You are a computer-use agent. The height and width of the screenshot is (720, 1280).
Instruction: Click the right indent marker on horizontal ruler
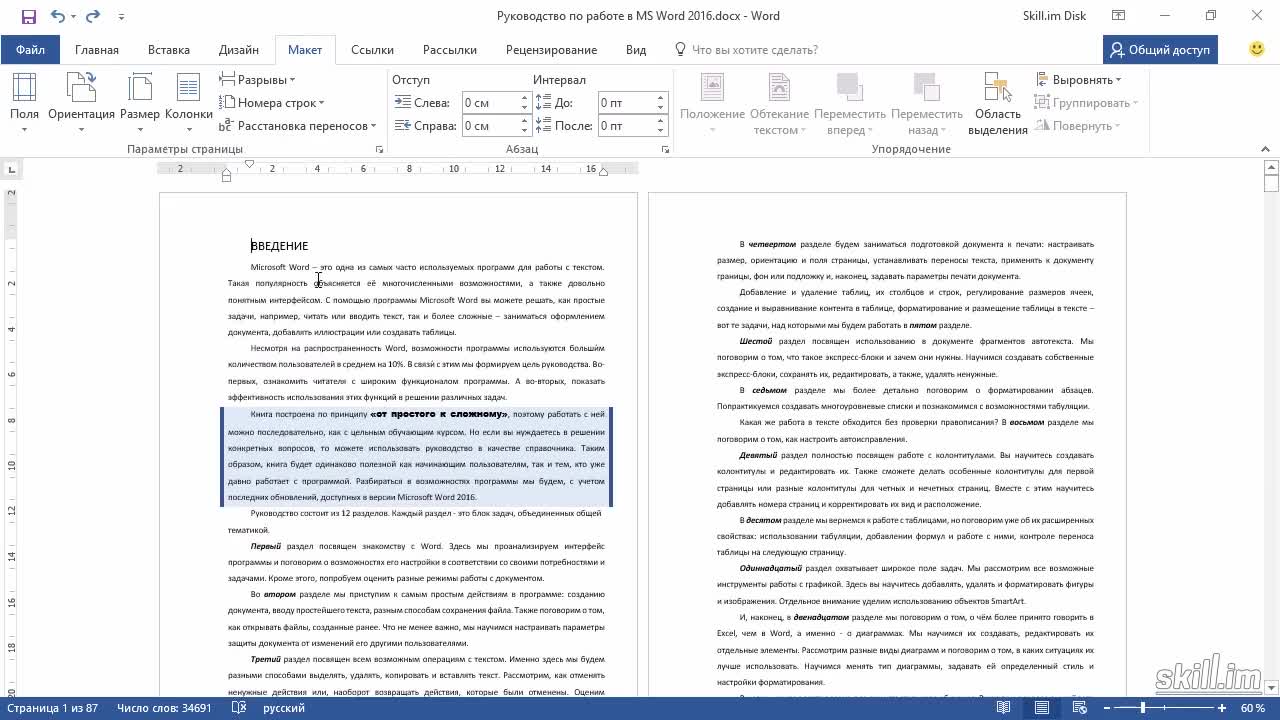click(x=603, y=172)
